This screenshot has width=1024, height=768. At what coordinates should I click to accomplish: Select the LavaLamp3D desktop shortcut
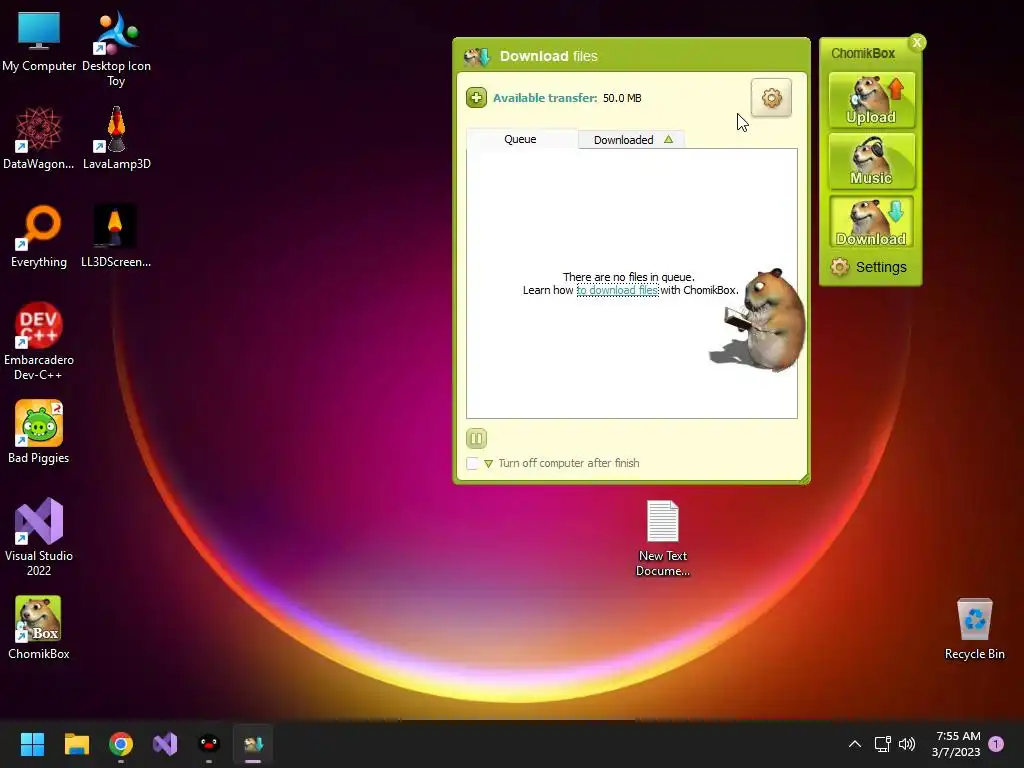(116, 138)
